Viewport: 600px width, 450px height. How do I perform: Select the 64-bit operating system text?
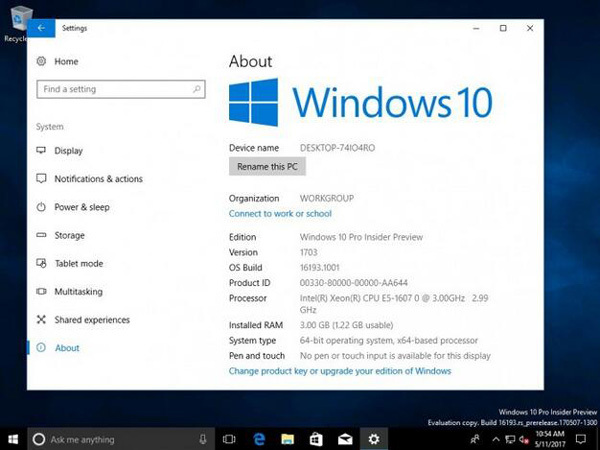[389, 340]
